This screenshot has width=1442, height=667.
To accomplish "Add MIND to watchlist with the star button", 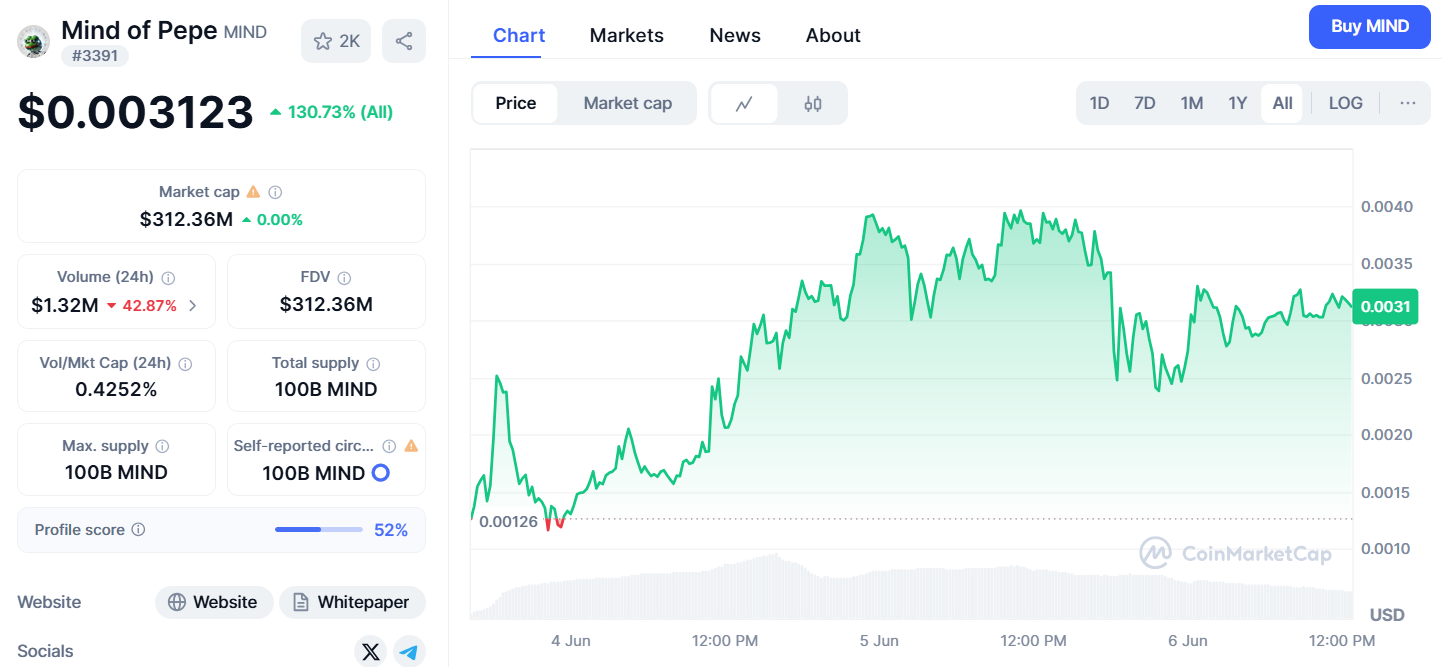I will [x=336, y=41].
